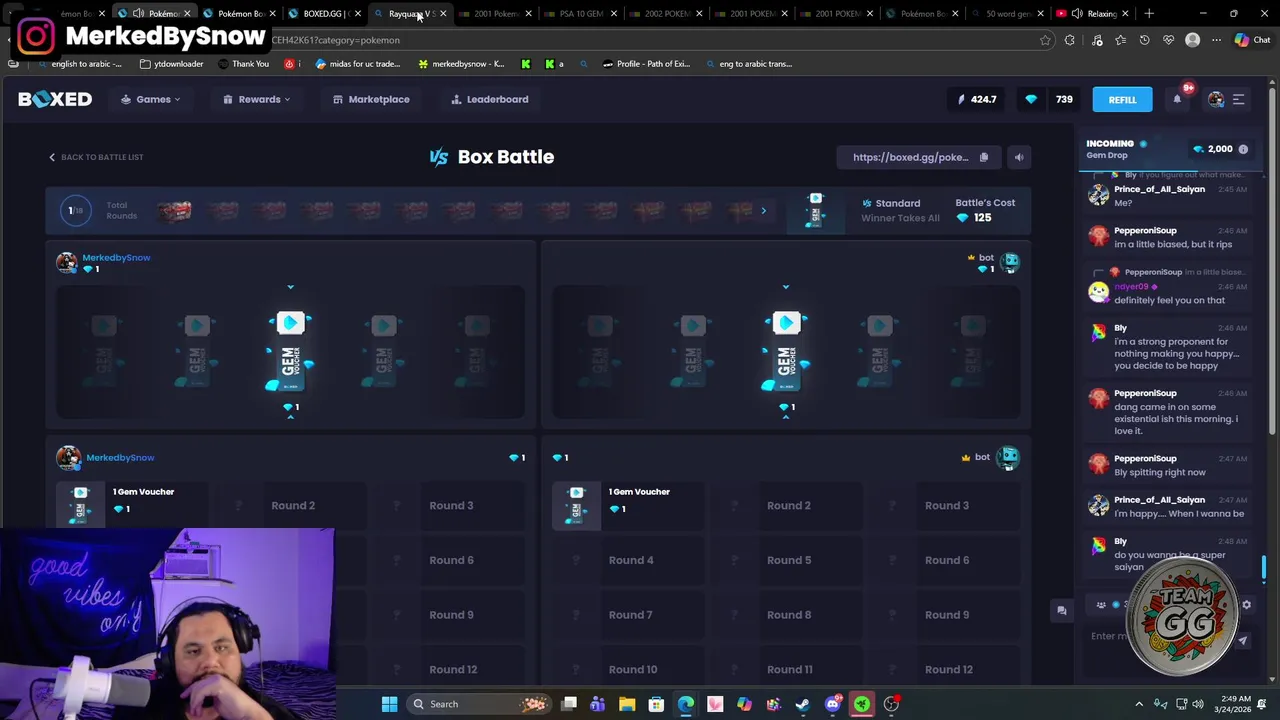Switch to the 50 word gen tab
Screen dimensions: 1280x720
click(1008, 13)
